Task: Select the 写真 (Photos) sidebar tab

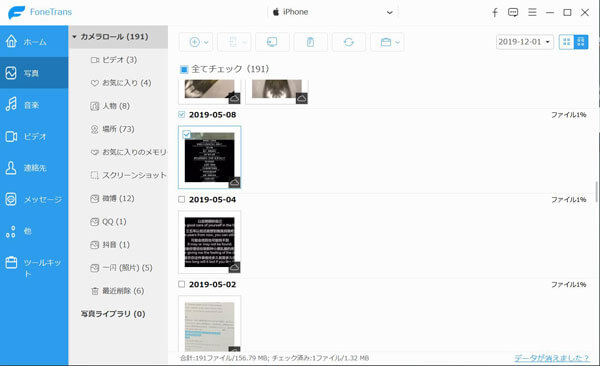Action: click(x=34, y=73)
